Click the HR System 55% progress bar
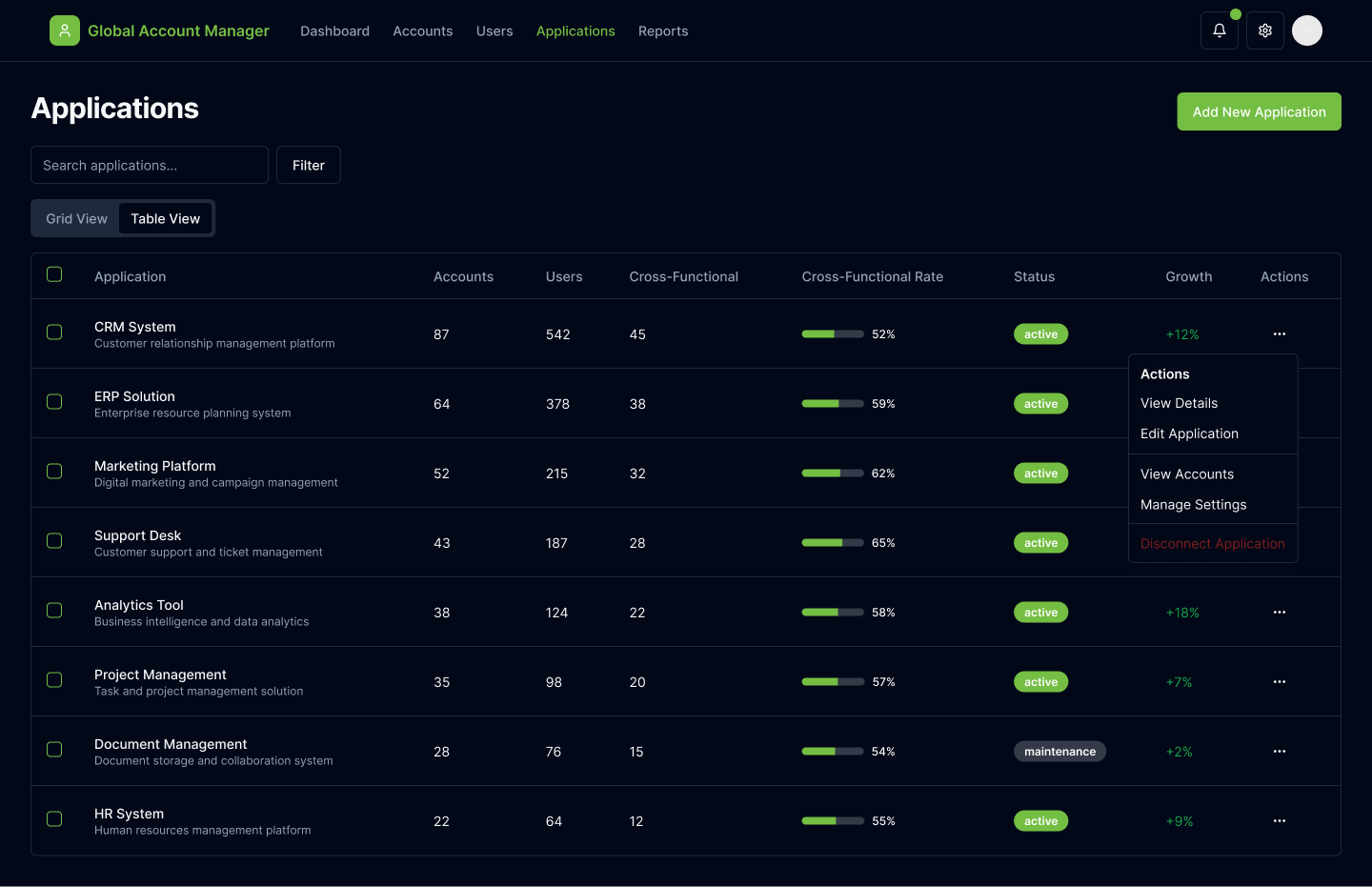1372x887 pixels. (x=833, y=821)
